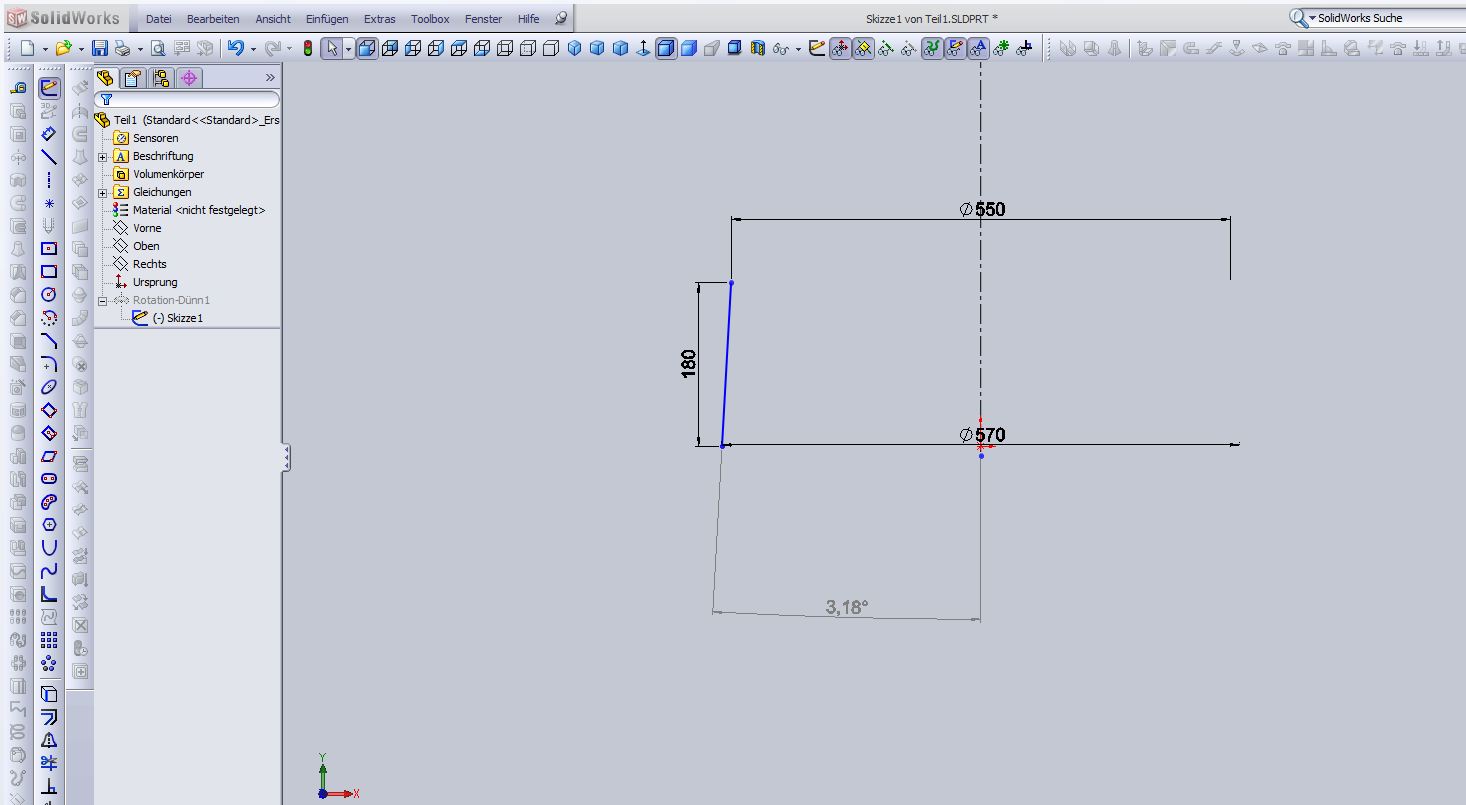Select the Straight Slot tool
This screenshot has width=1466, height=805.
coord(49,479)
